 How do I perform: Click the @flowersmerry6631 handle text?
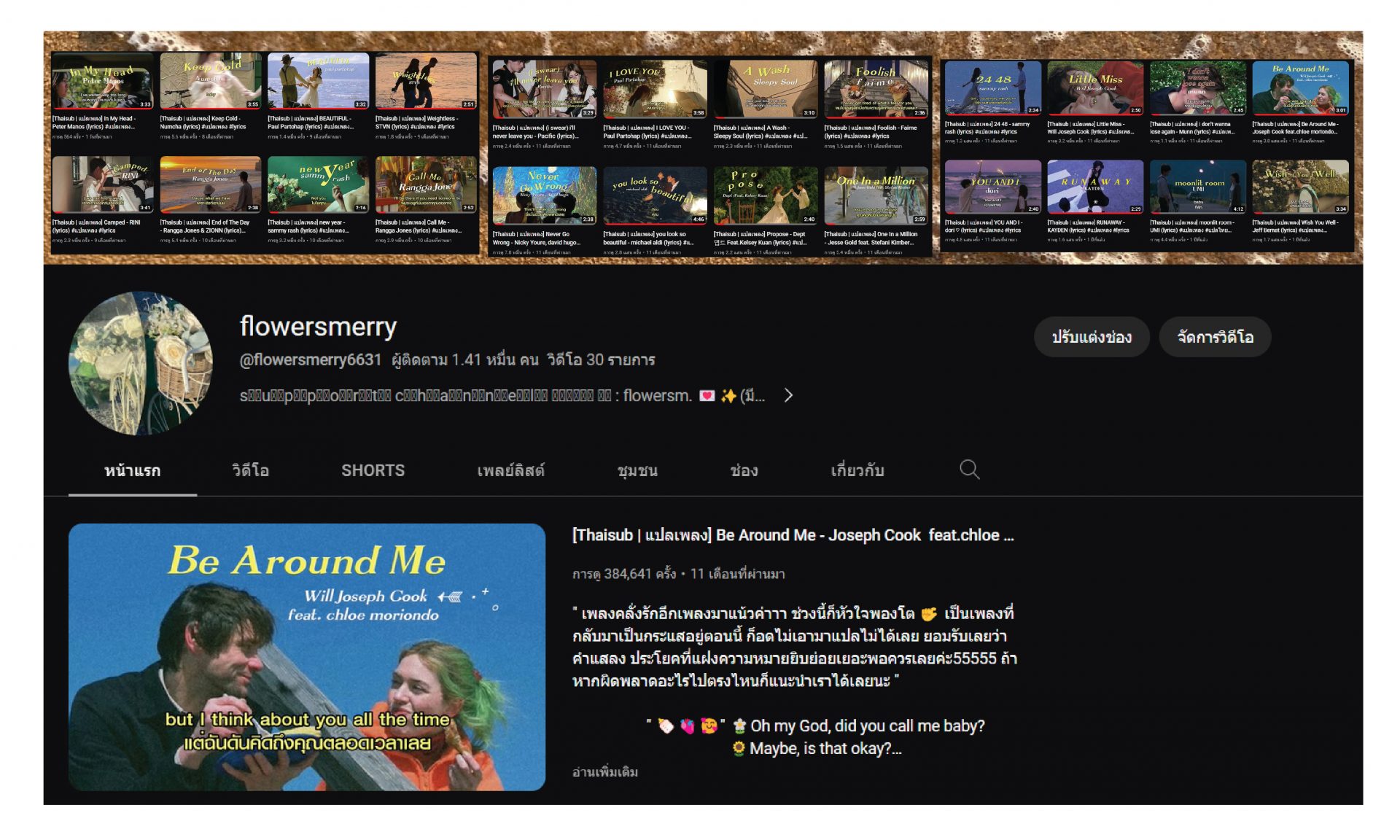[x=311, y=359]
